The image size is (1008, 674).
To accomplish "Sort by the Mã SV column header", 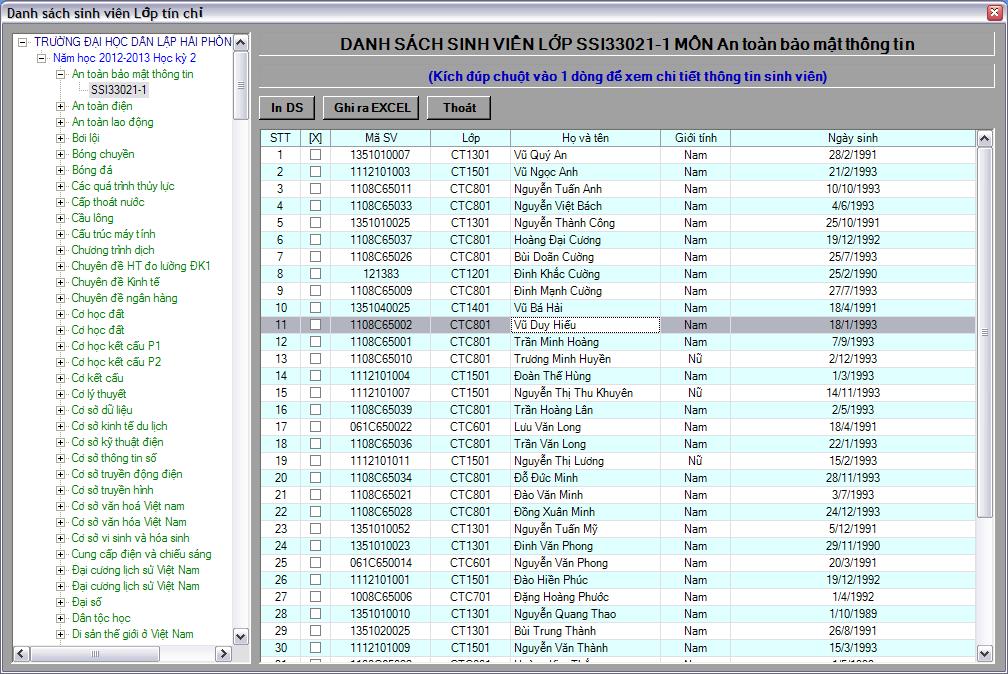I will pyautogui.click(x=381, y=138).
